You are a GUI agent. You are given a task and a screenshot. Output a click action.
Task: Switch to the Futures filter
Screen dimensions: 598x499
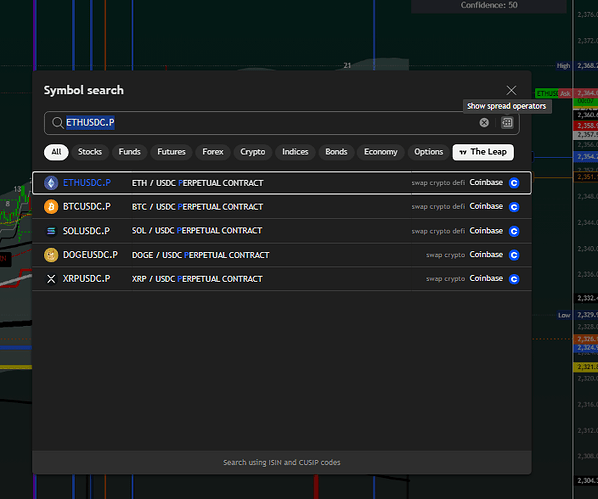[x=171, y=152]
